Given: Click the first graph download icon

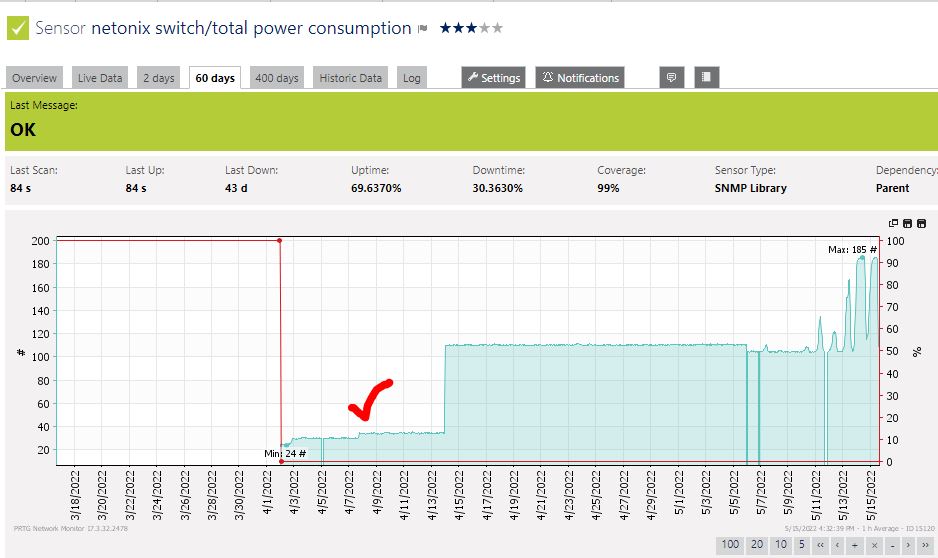Looking at the screenshot, I should [x=907, y=223].
